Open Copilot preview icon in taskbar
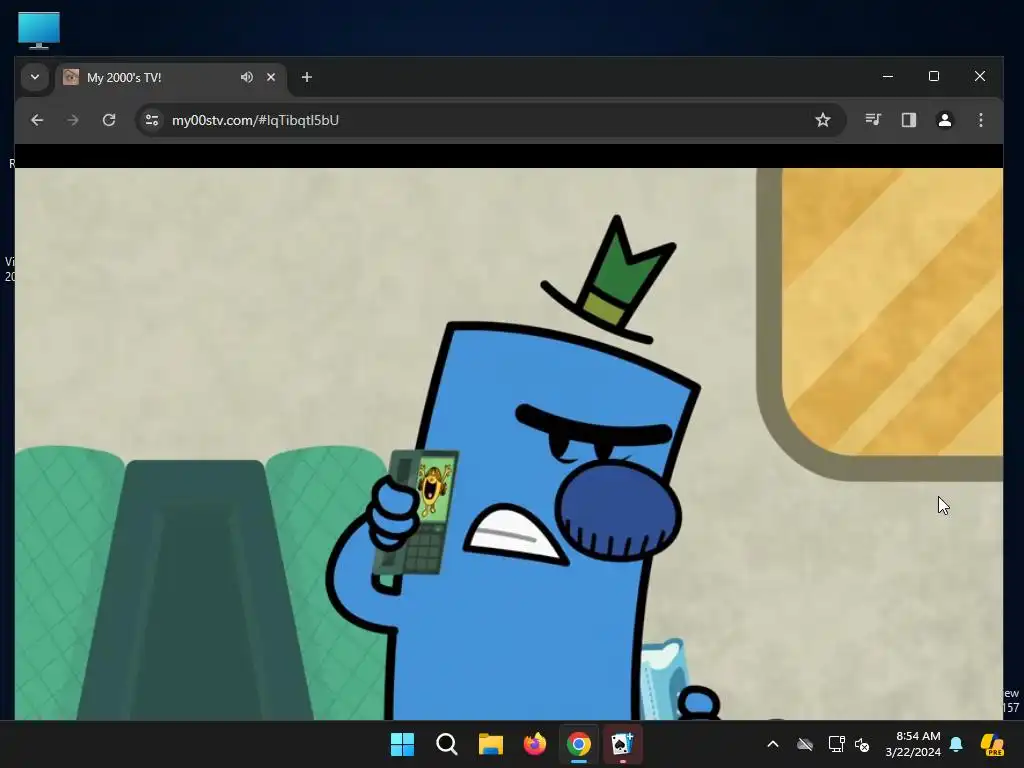The image size is (1024, 768). [992, 744]
